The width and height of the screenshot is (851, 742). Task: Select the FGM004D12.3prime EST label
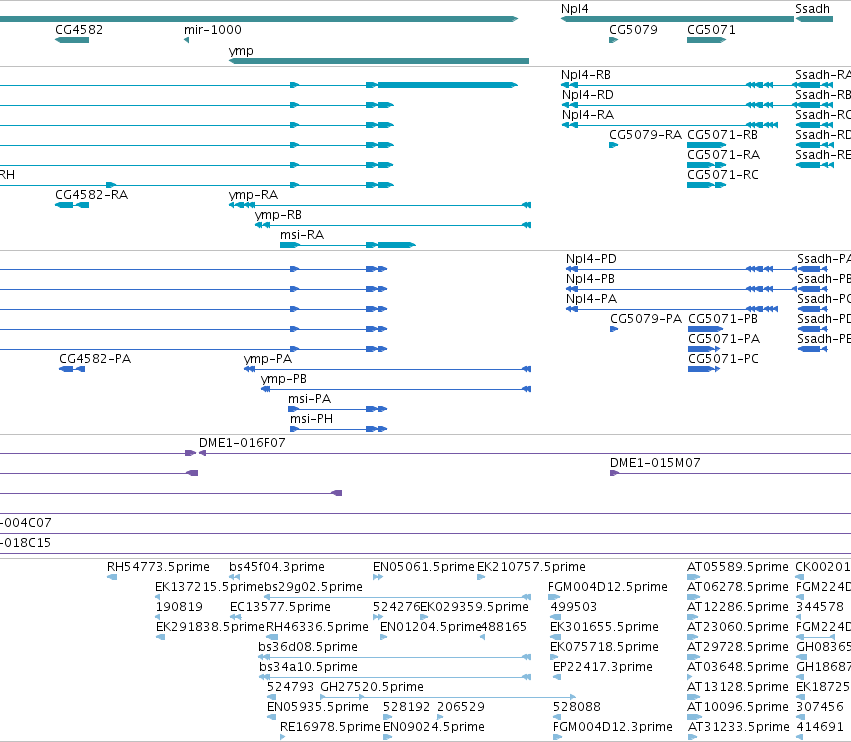612,727
